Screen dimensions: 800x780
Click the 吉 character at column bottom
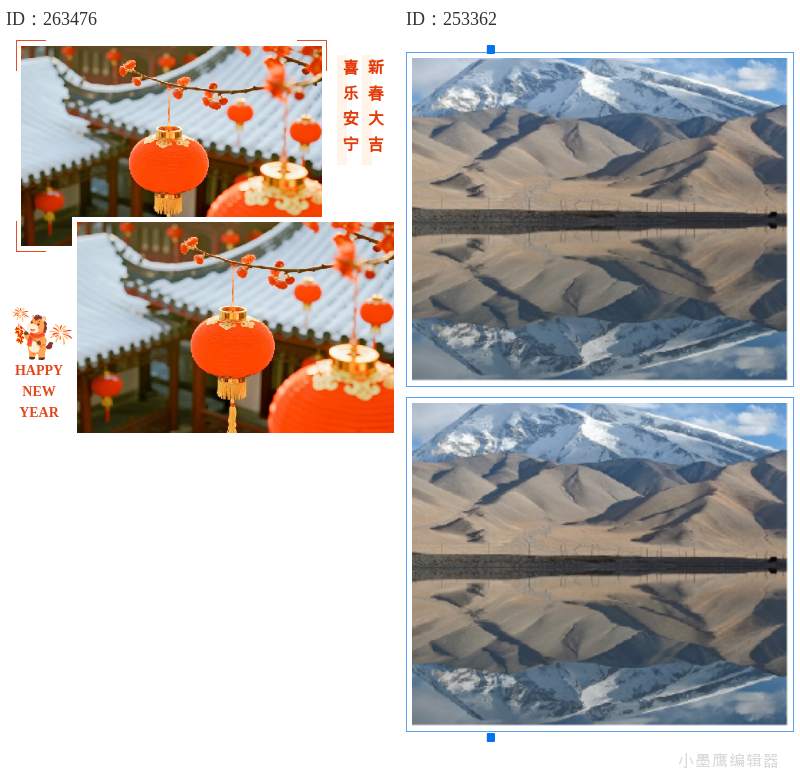[x=376, y=144]
